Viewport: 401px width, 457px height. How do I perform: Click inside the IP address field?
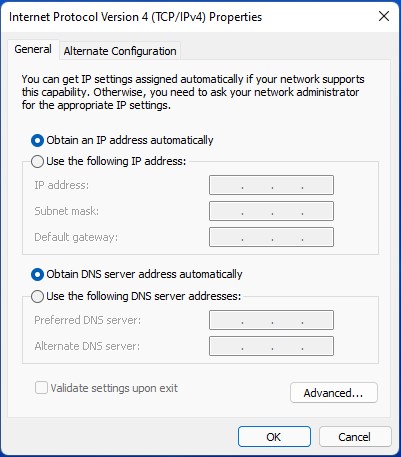pos(271,185)
